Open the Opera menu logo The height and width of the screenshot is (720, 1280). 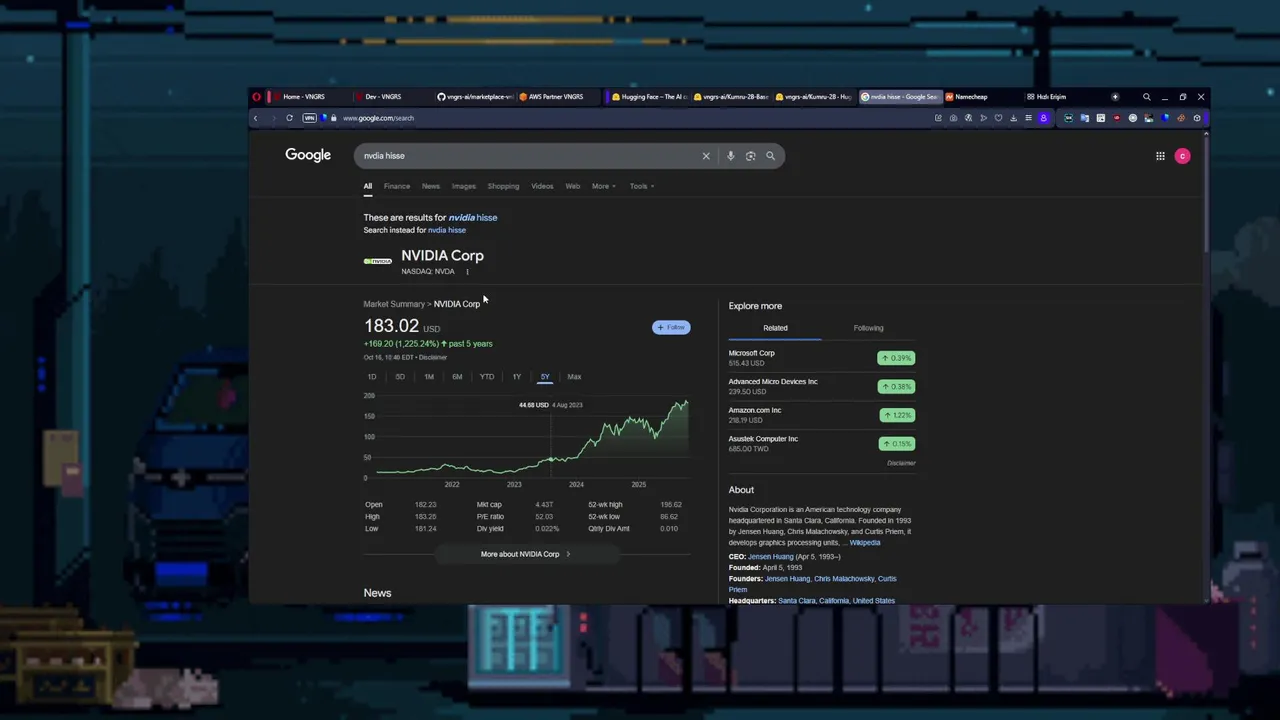coord(257,97)
